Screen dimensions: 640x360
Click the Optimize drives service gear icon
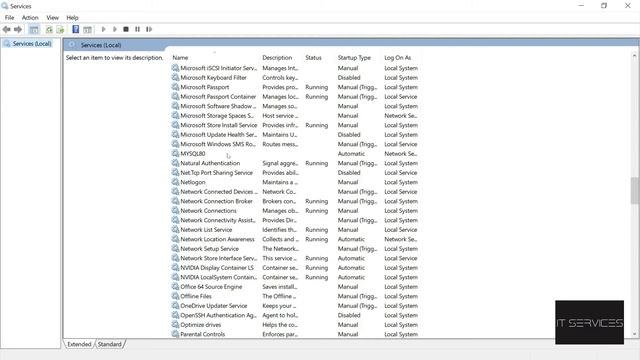(176, 324)
